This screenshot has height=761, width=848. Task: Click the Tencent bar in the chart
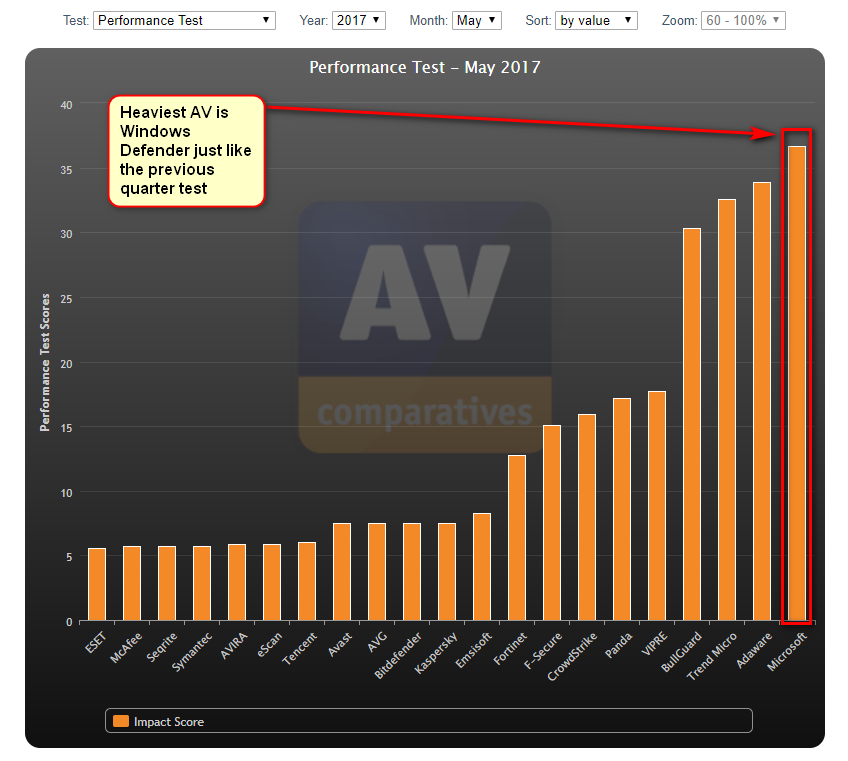(x=307, y=581)
